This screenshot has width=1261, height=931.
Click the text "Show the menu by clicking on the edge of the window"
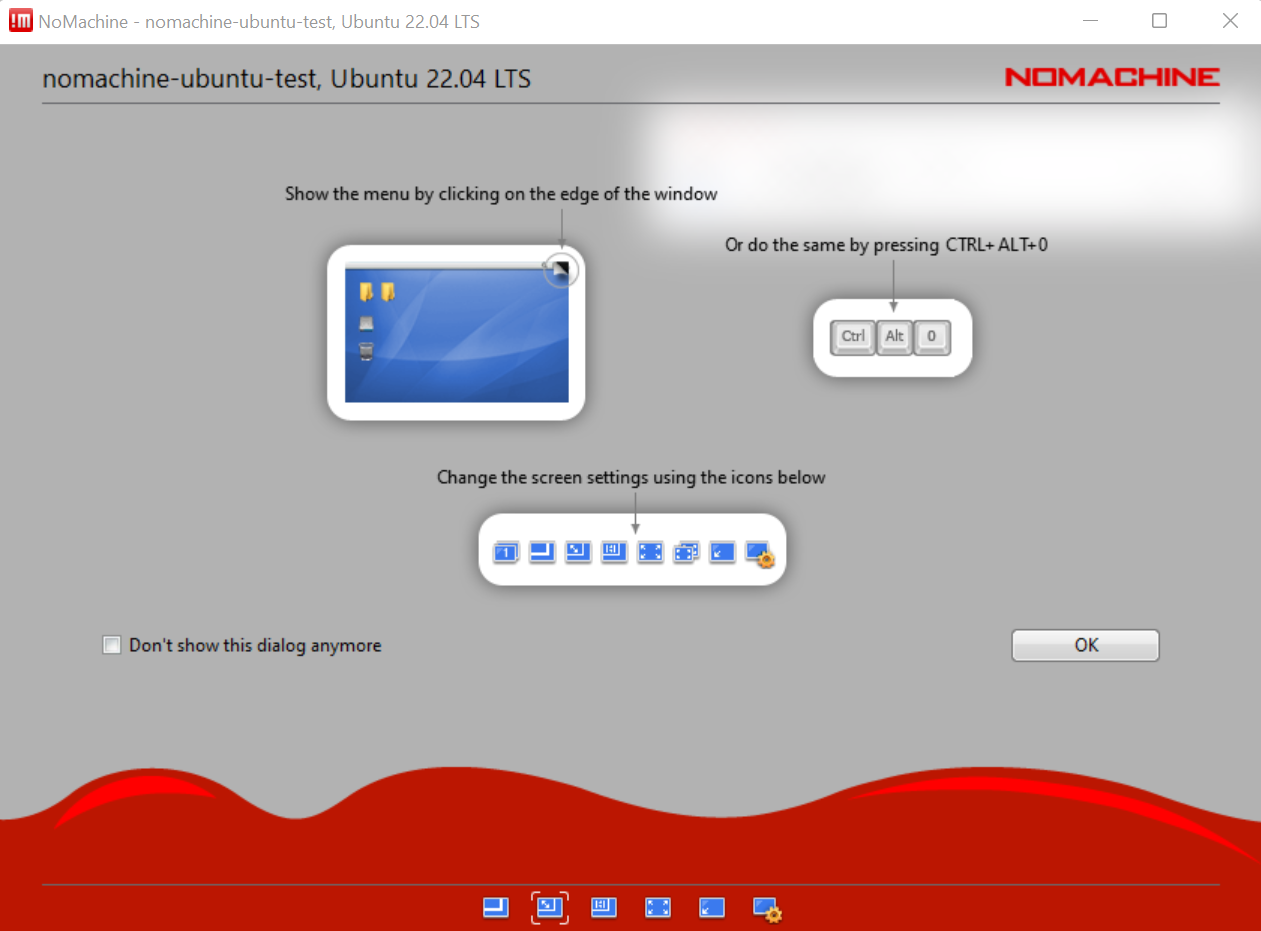[x=501, y=194]
